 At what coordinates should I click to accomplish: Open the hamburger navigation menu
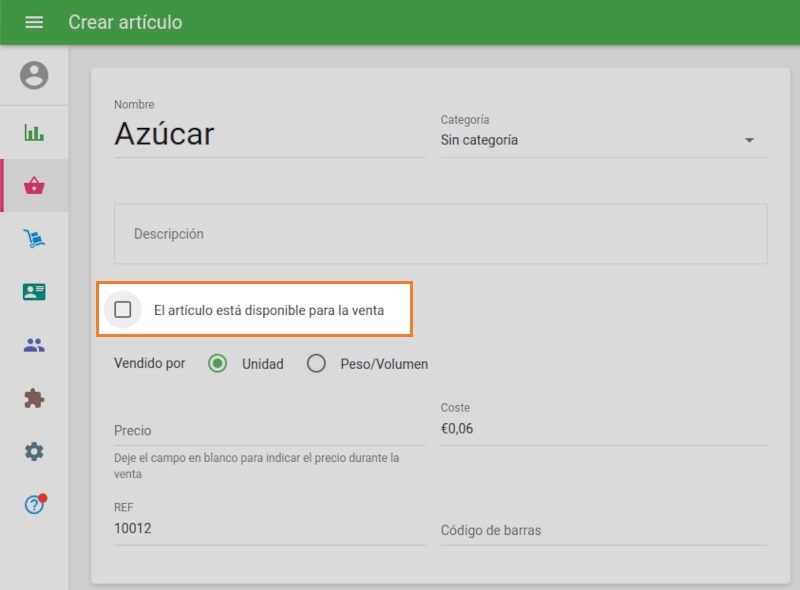coord(34,22)
